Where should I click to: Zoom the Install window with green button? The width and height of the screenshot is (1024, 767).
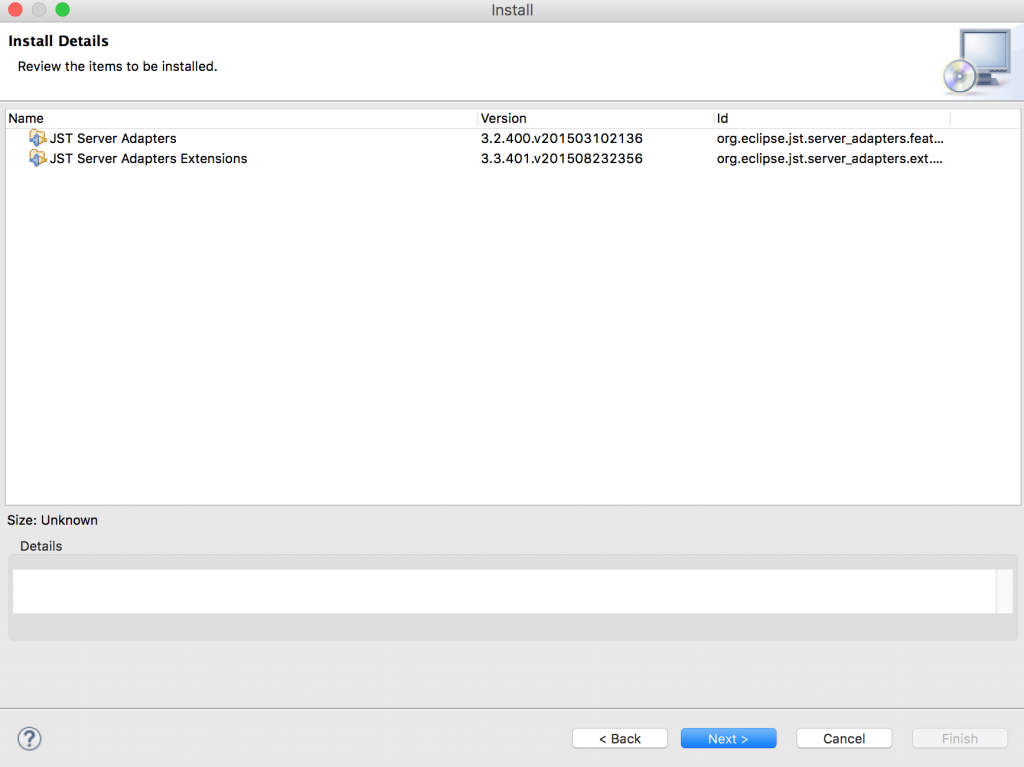[63, 9]
